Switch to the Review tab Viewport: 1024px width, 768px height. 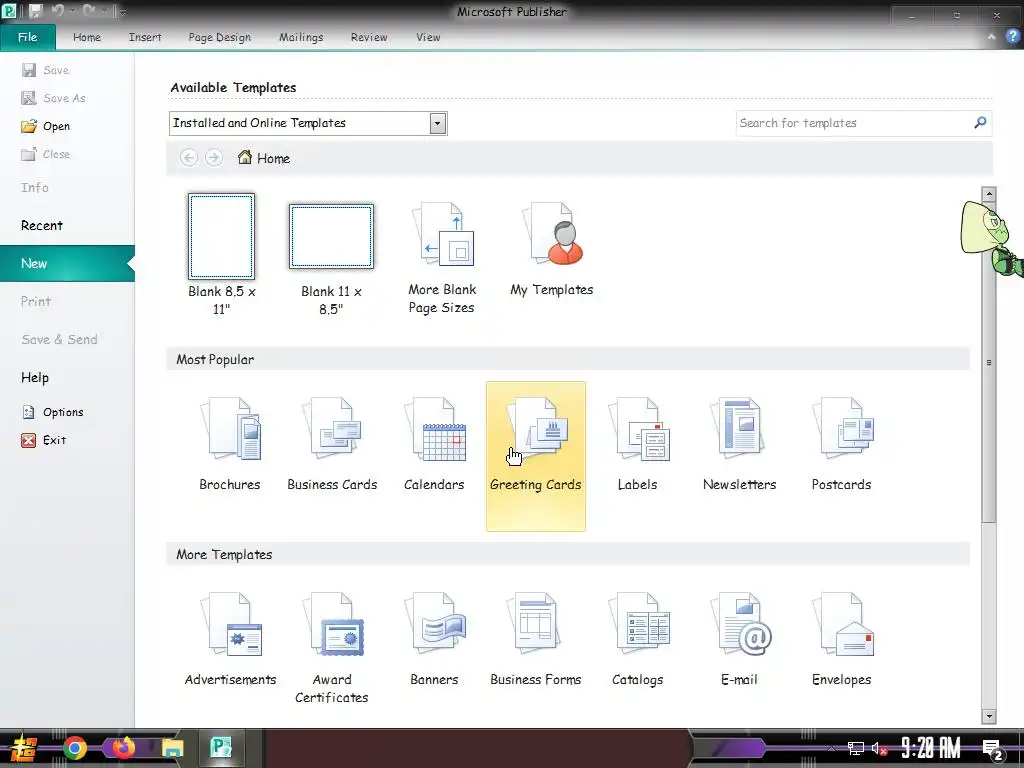pyautogui.click(x=369, y=37)
